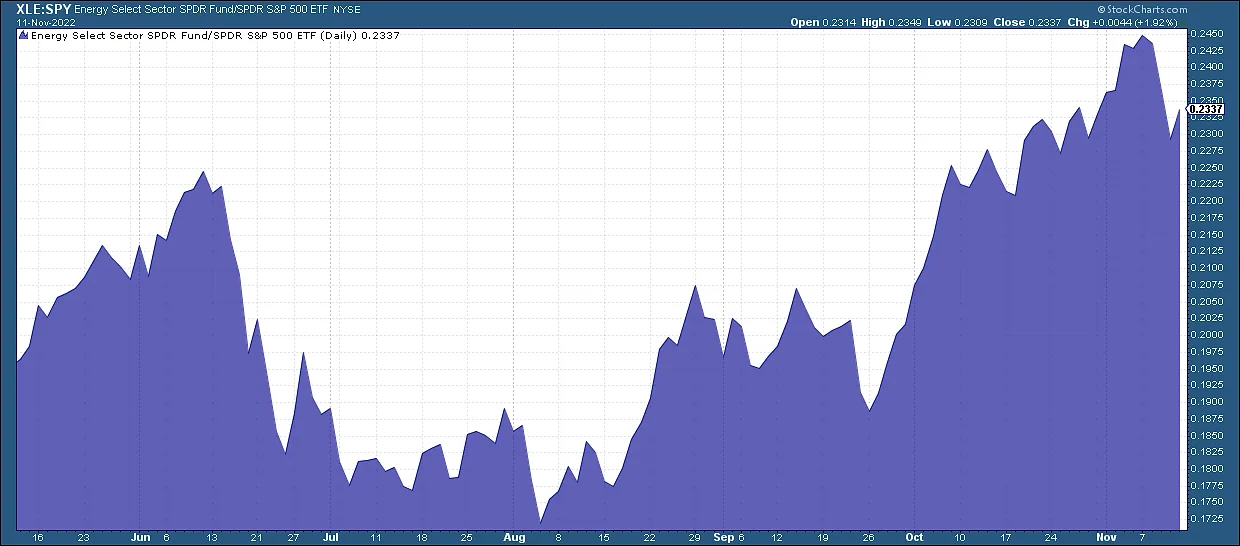
Task: Click the 23 date label on the axis
Action: coord(84,537)
